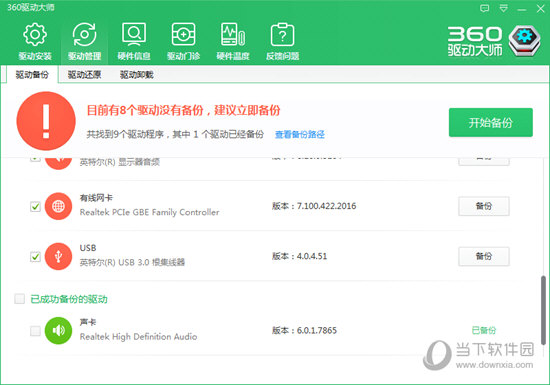Close the 360驱动大师 window
This screenshot has height=385, width=550.
541,9
